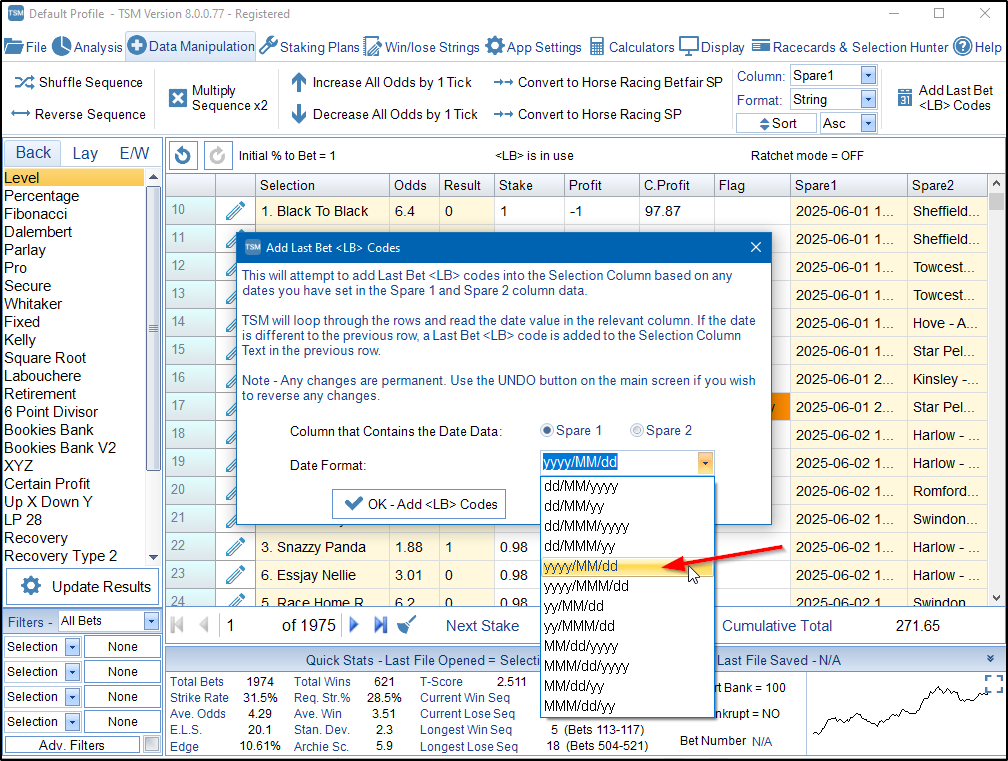Click Increase All Odds up-arrow icon
This screenshot has width=1008, height=761.
(298, 82)
